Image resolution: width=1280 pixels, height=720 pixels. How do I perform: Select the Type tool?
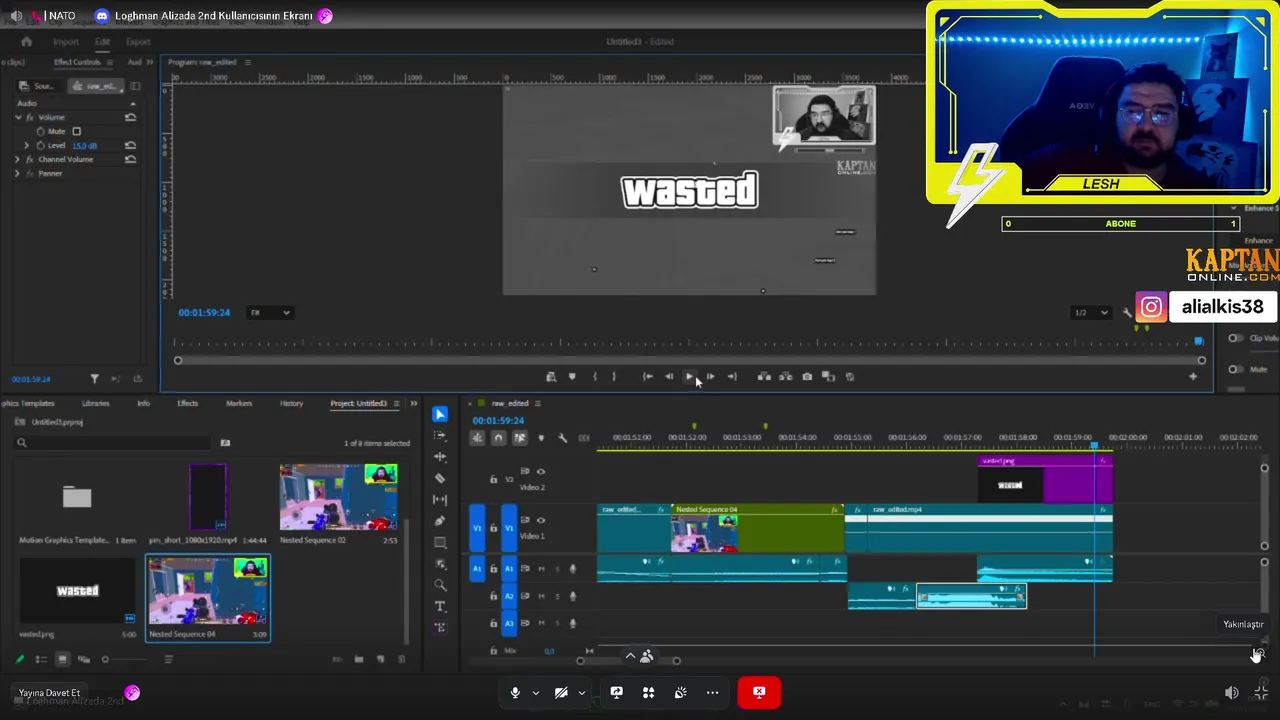(440, 606)
